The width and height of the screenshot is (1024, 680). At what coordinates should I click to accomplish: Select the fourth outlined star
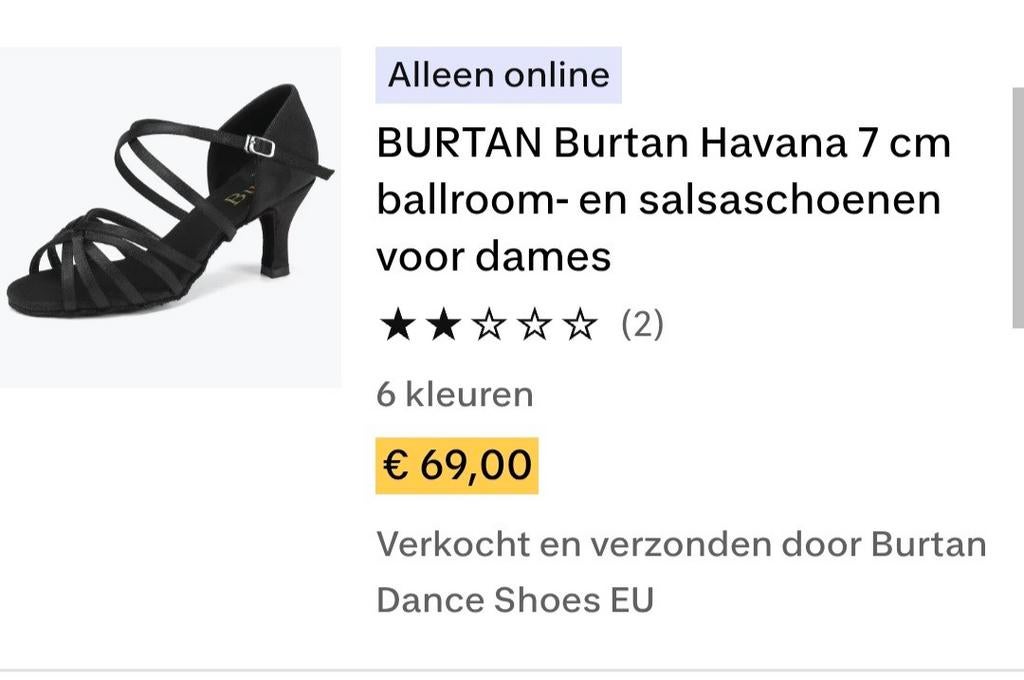tap(536, 322)
